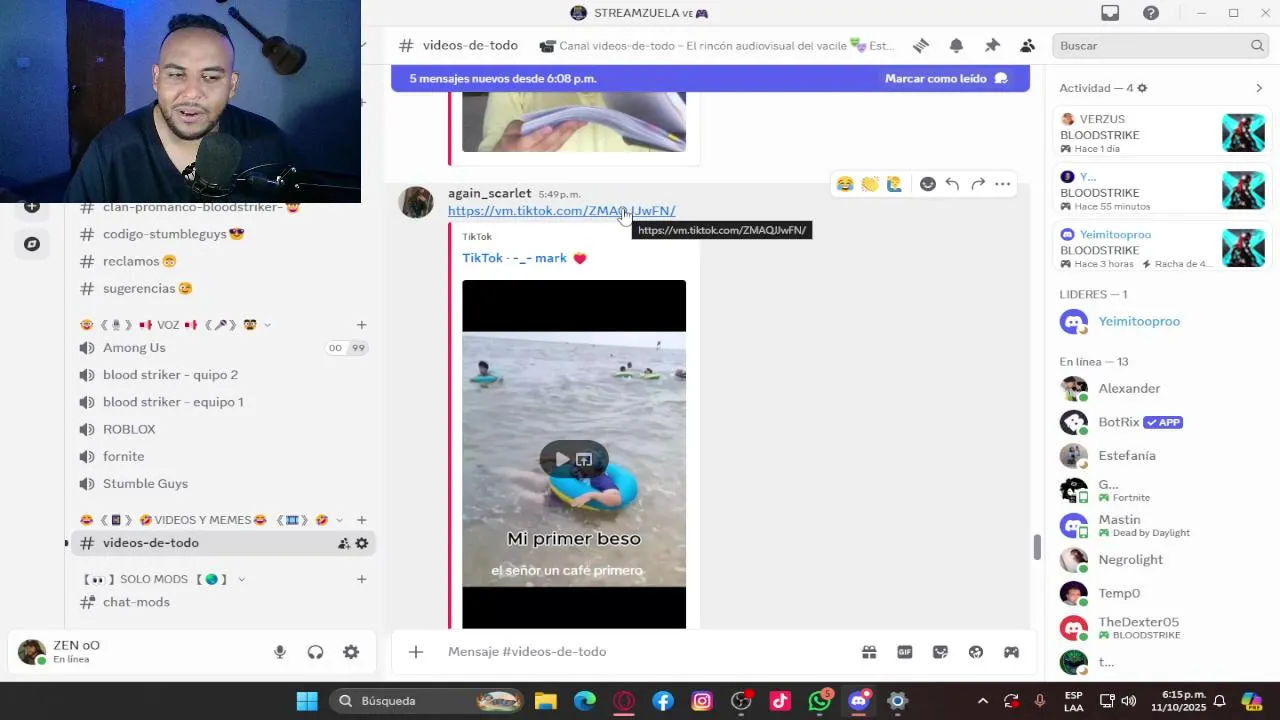This screenshot has width=1280, height=720.
Task: Mute the microphone in user panel
Action: (280, 652)
